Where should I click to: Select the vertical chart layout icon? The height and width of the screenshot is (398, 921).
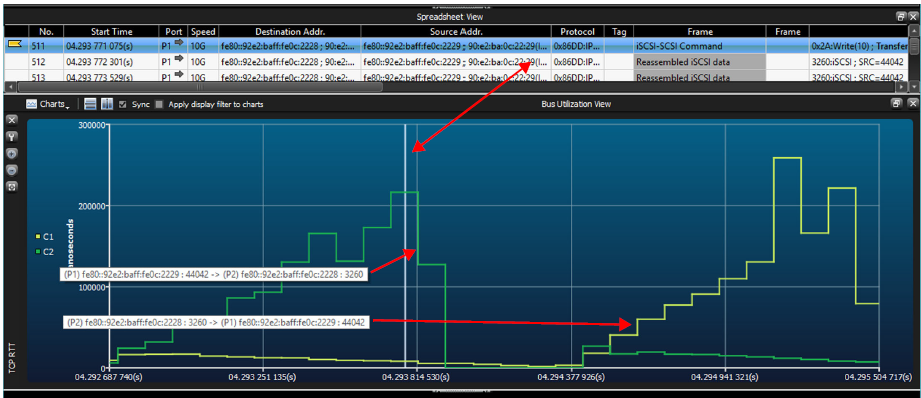[x=107, y=104]
